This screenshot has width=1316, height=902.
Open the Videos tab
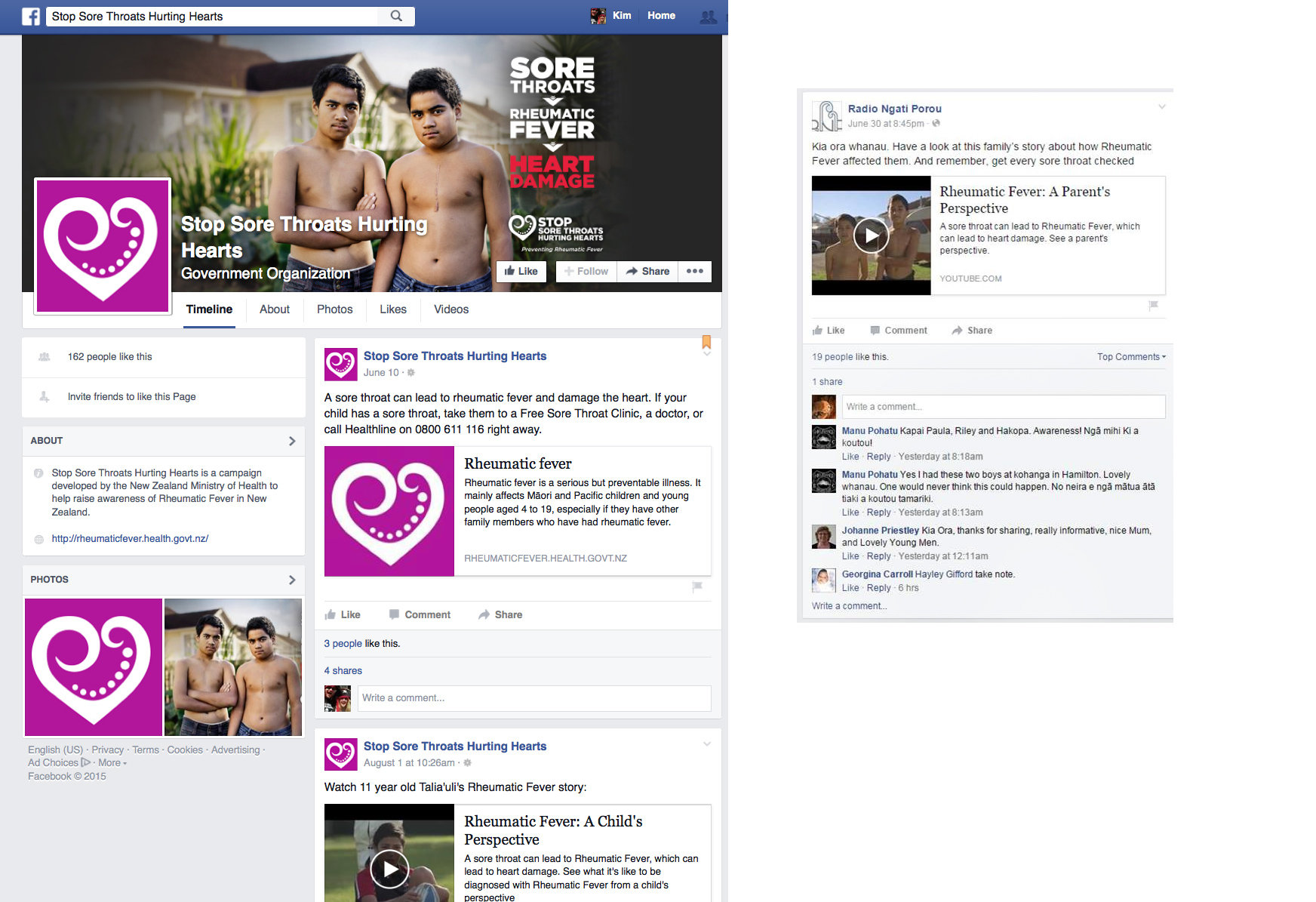(451, 309)
